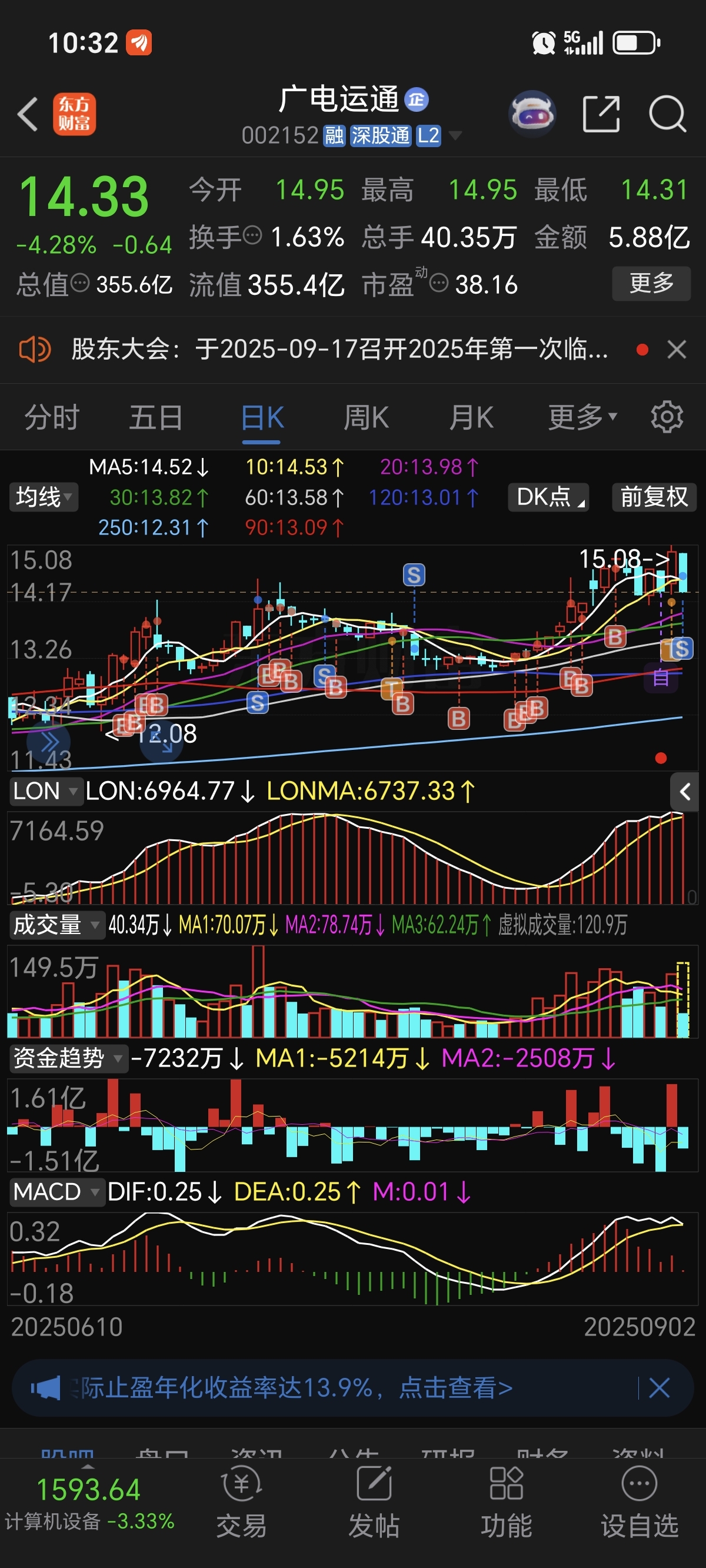Tap info icon beside 市盈

[439, 283]
